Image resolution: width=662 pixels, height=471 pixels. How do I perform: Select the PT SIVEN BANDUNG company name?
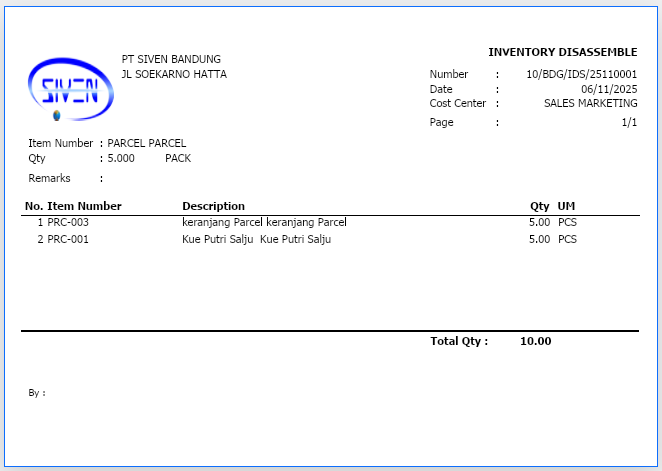(171, 59)
